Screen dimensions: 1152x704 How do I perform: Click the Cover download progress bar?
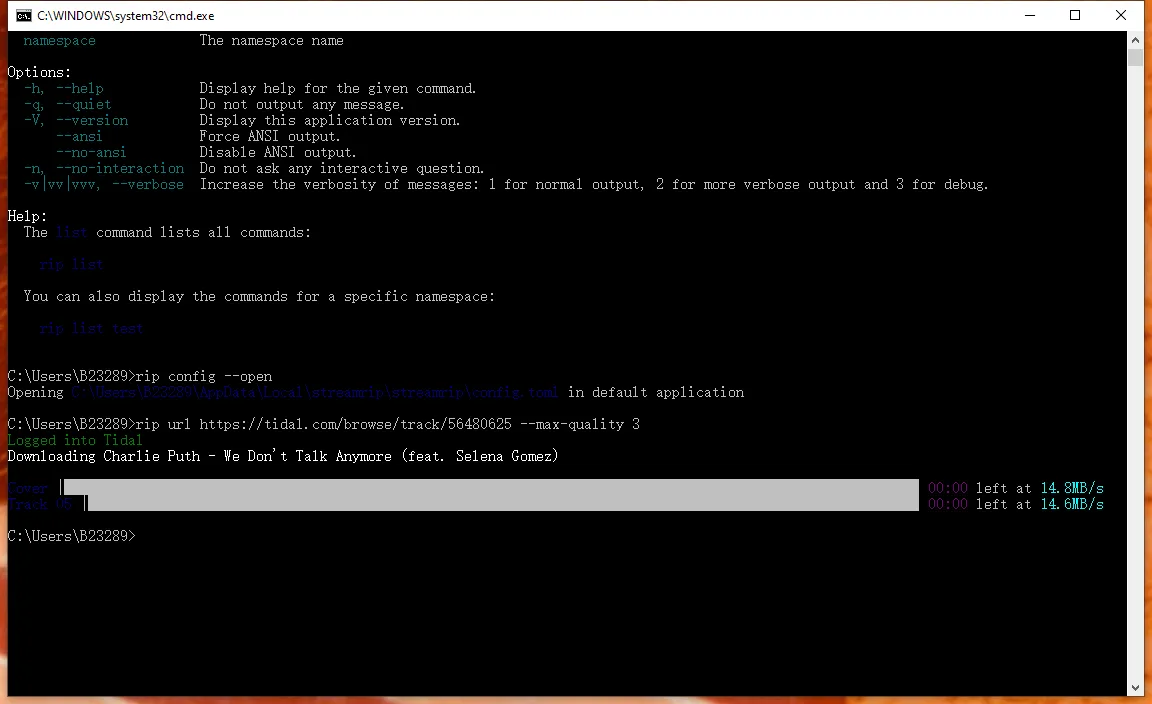click(x=490, y=487)
